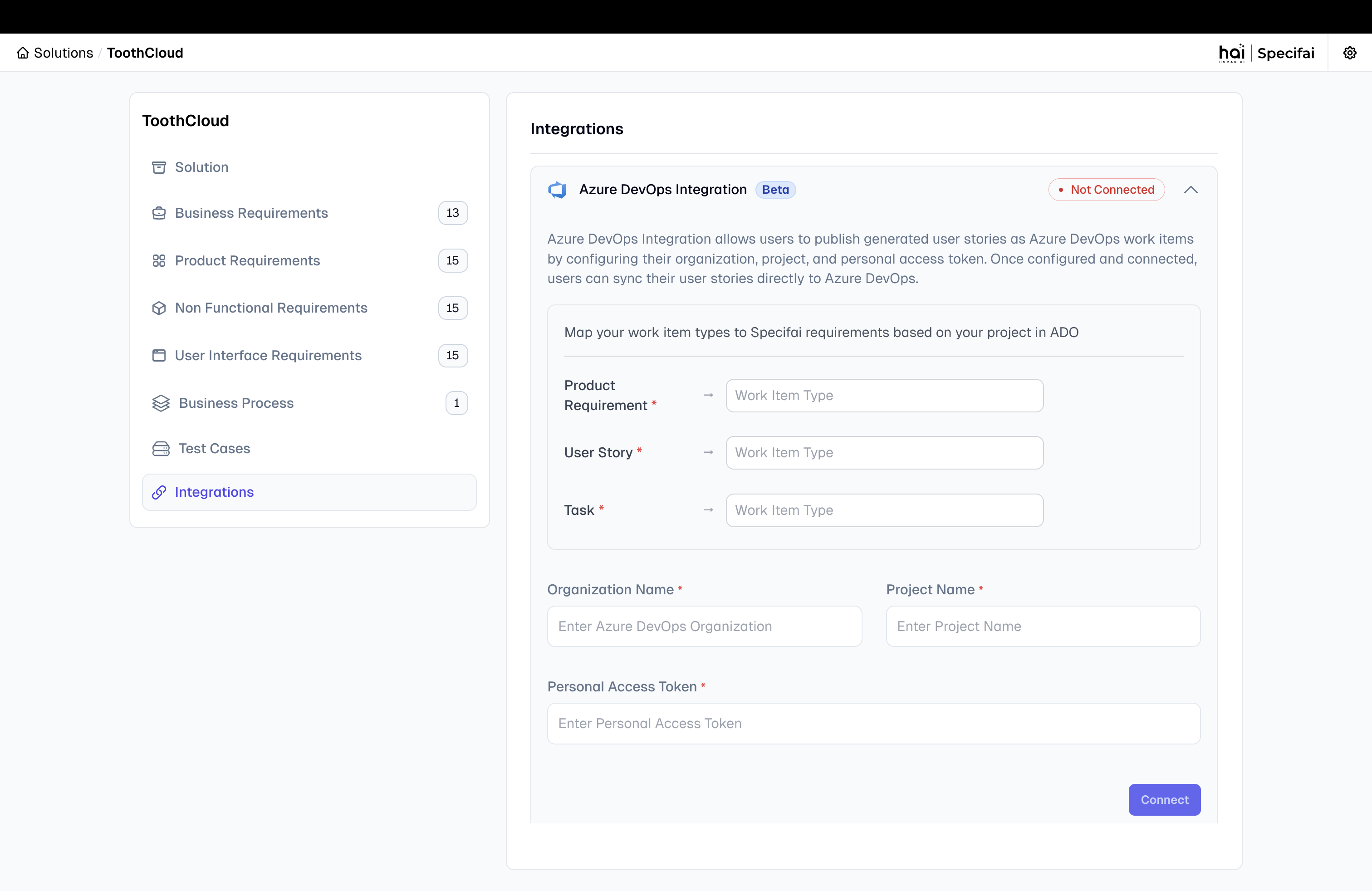Go to Solutions breadcrumb link

64,53
